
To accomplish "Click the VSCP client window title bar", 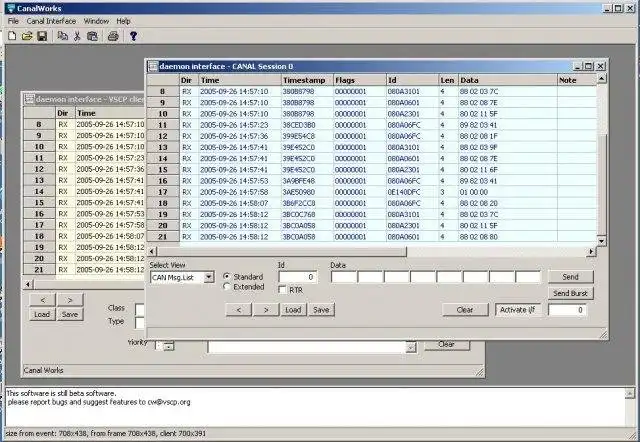I will (x=84, y=99).
